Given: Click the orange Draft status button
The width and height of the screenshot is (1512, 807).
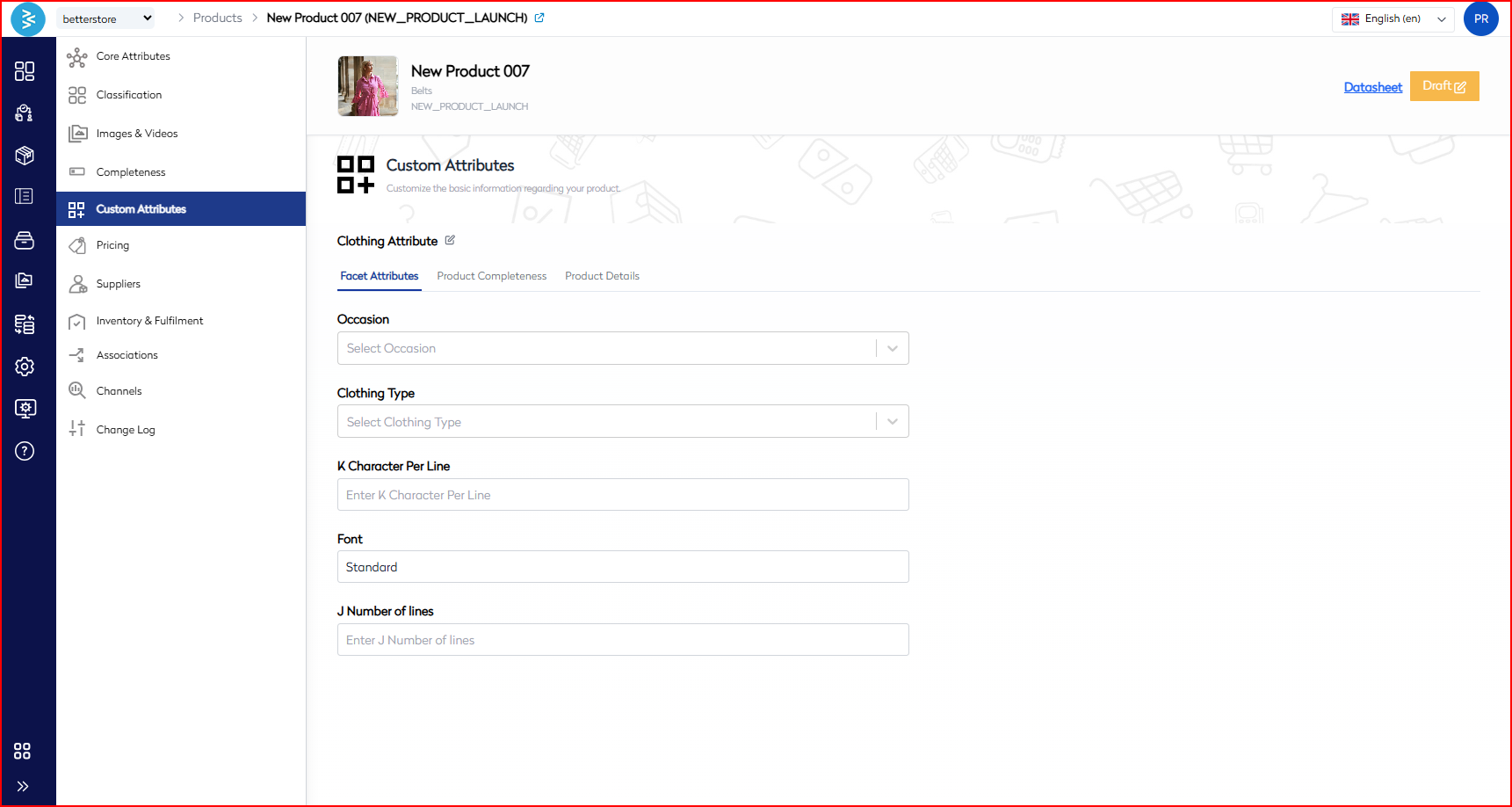Looking at the screenshot, I should click(1443, 86).
